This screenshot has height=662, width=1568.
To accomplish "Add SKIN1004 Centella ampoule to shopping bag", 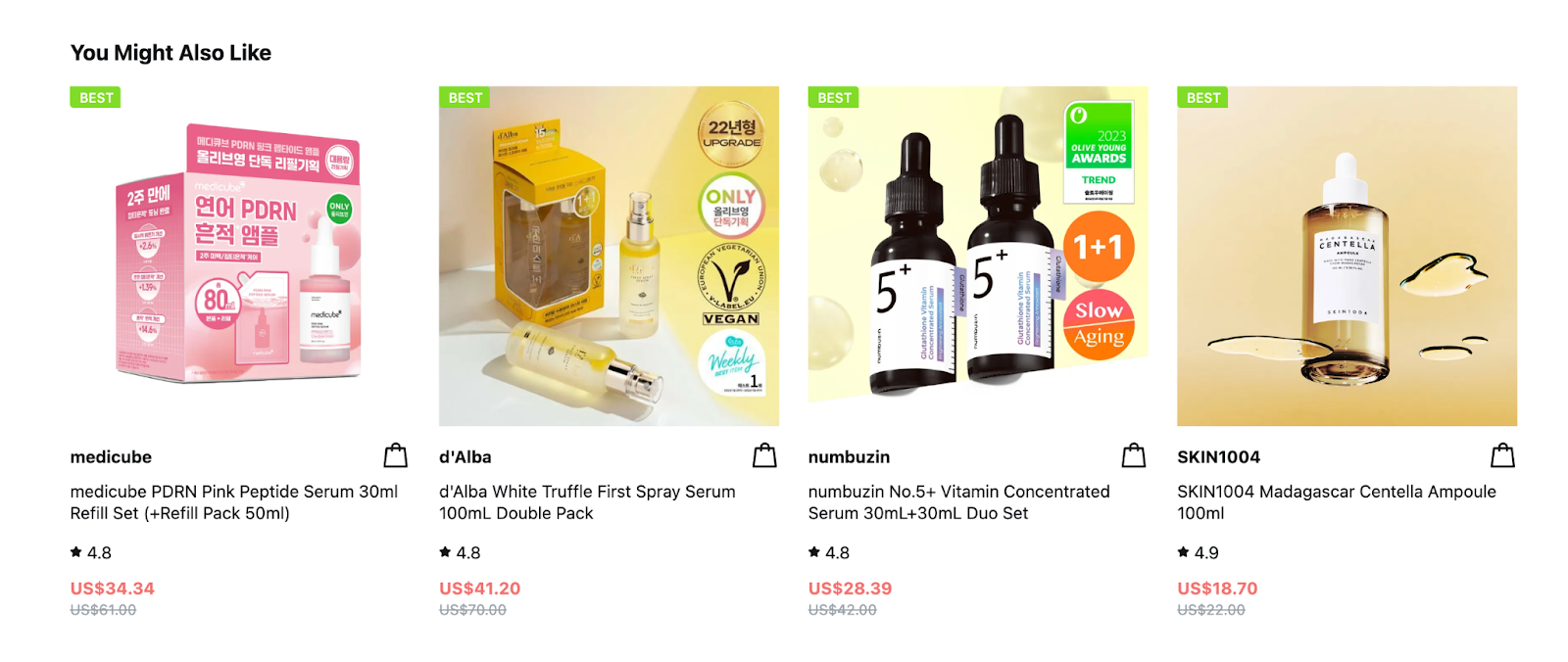I will [1502, 455].
